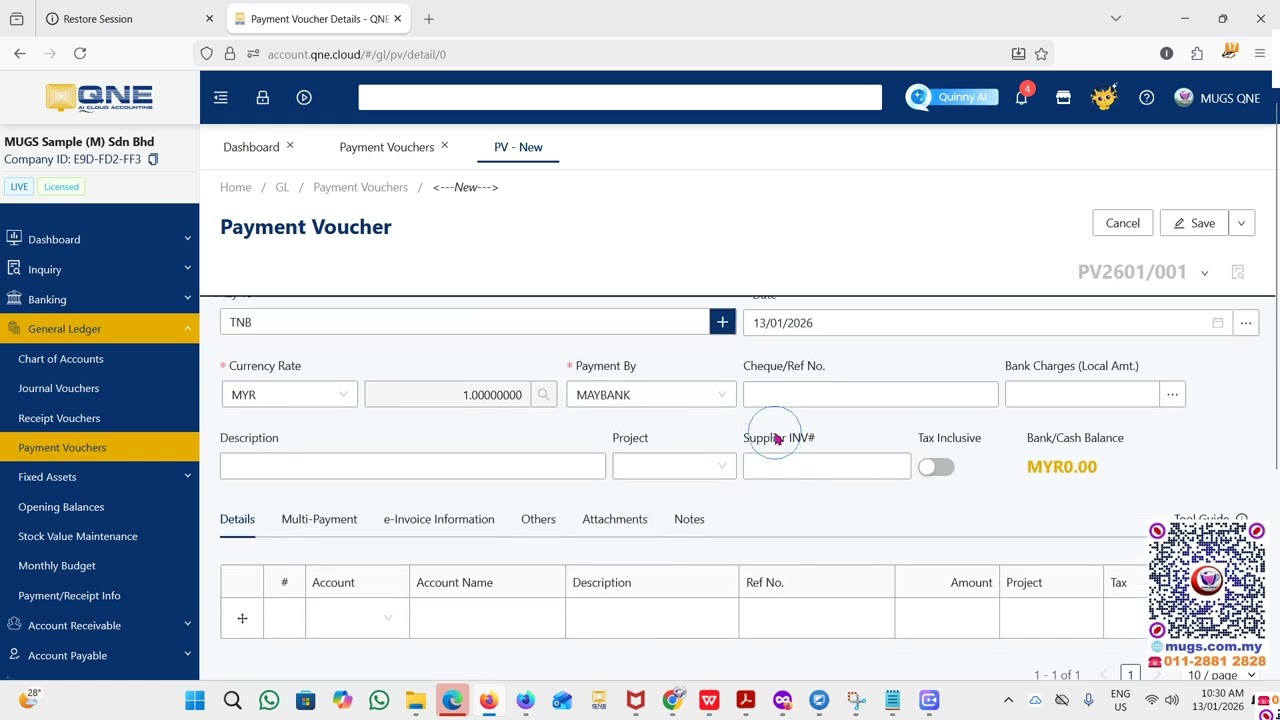This screenshot has width=1280, height=720.
Task: Switch to the Multi-Payment tab
Action: pyautogui.click(x=319, y=519)
